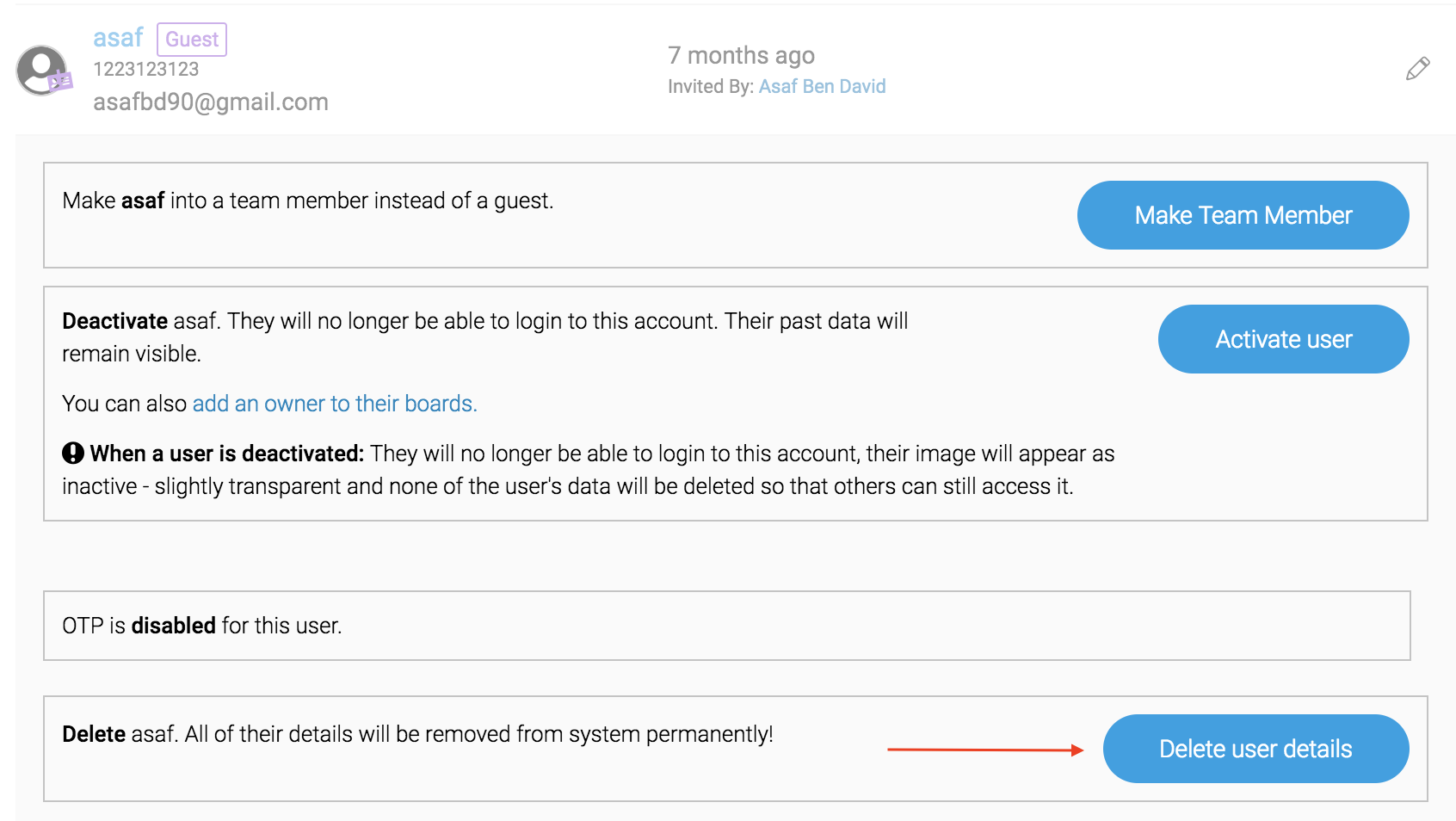Click the pencil edit icon

tap(1417, 69)
